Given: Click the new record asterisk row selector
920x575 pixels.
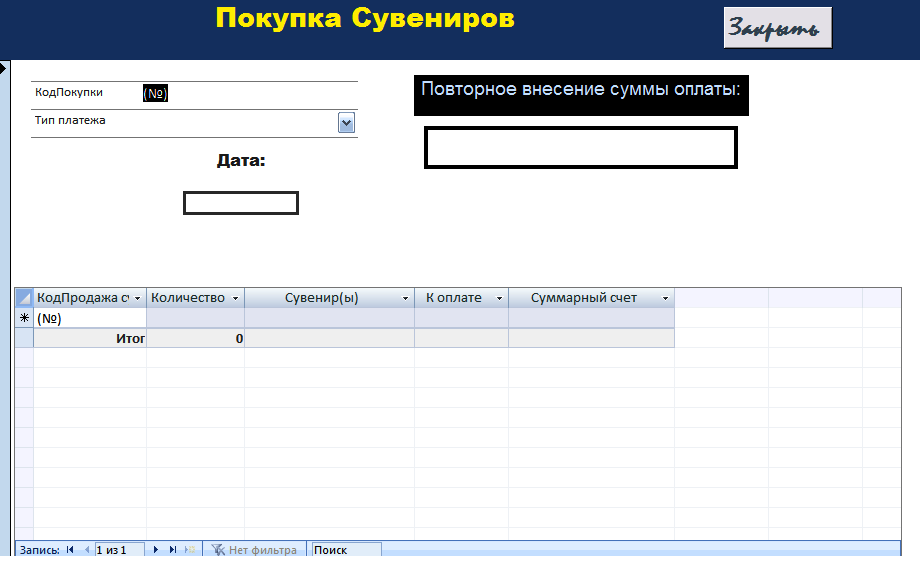Looking at the screenshot, I should pos(24,318).
